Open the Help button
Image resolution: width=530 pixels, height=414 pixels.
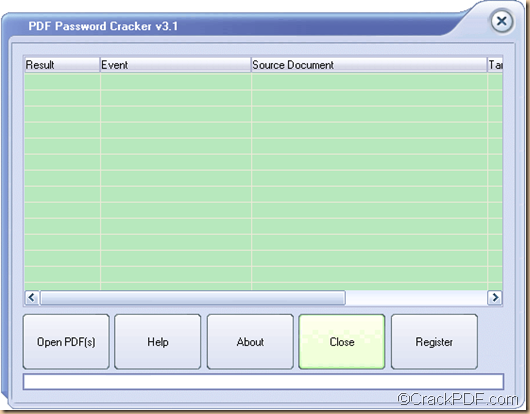click(158, 342)
